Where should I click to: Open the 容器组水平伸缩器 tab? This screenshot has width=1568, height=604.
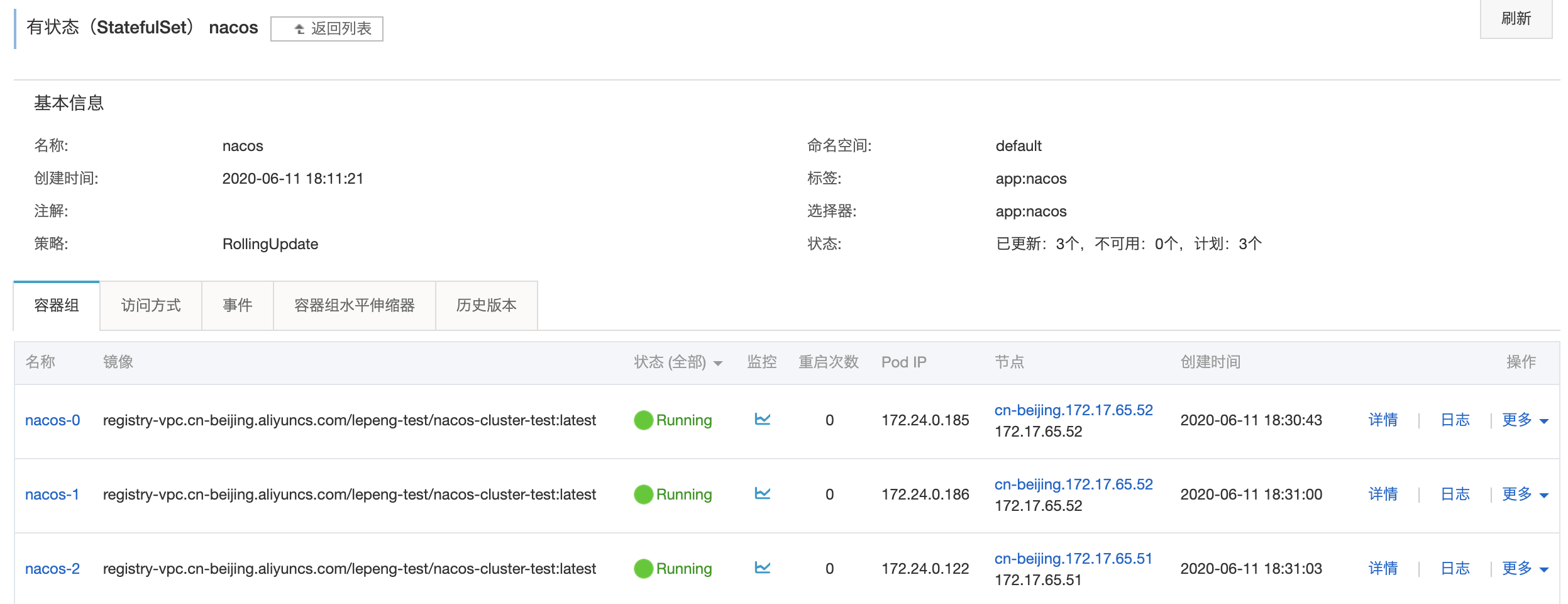coord(355,306)
